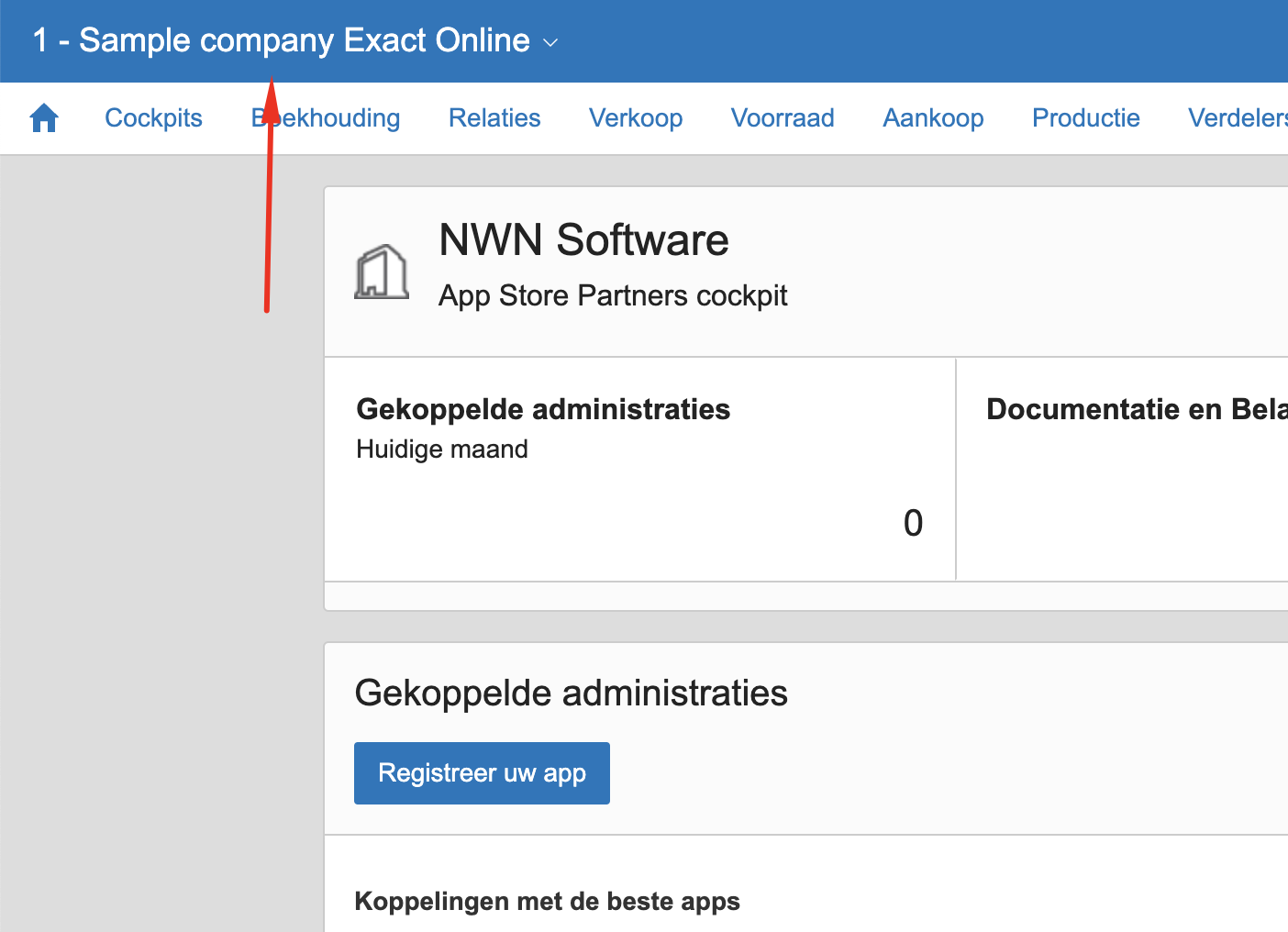Click the bold Gekoppelde administraties widget title
Screen dimensions: 1288x932
tap(543, 409)
